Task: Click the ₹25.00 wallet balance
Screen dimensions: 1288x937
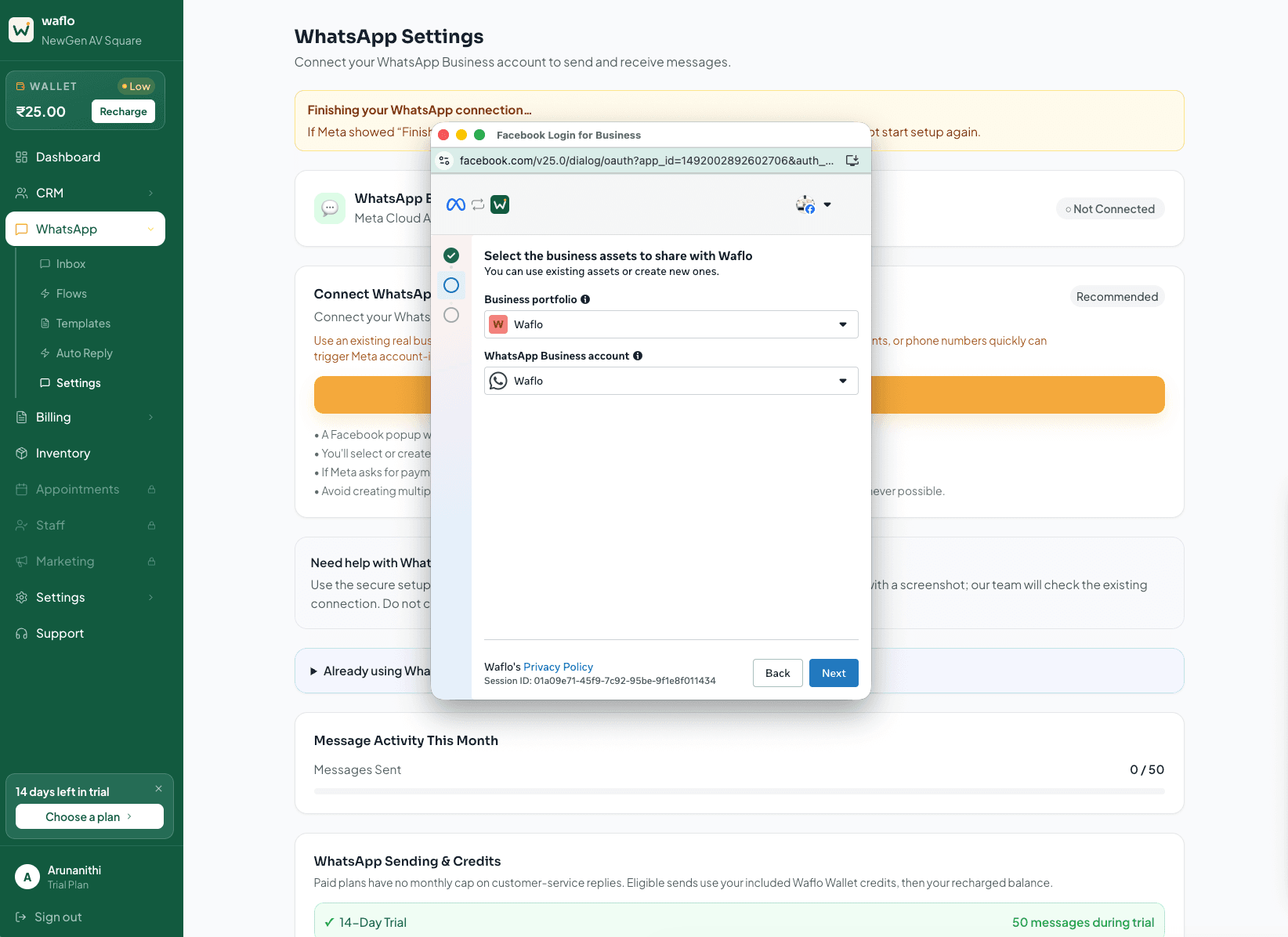Action: (x=41, y=111)
